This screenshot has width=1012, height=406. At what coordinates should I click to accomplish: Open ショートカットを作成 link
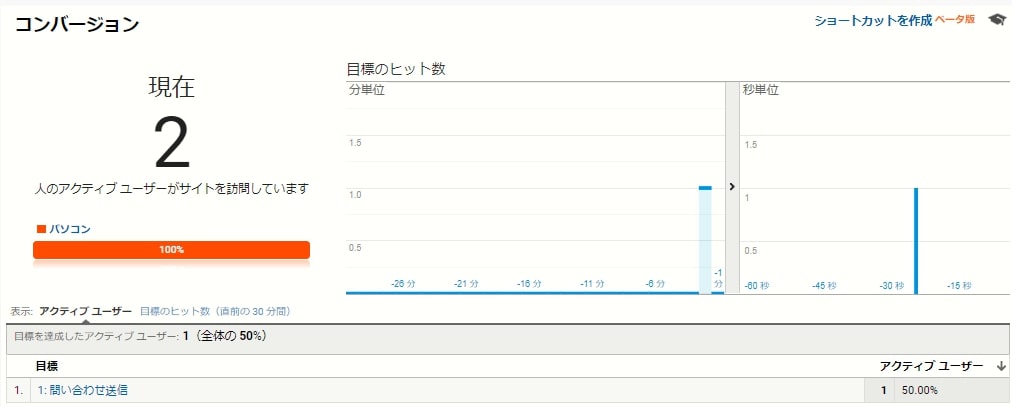pos(873,20)
